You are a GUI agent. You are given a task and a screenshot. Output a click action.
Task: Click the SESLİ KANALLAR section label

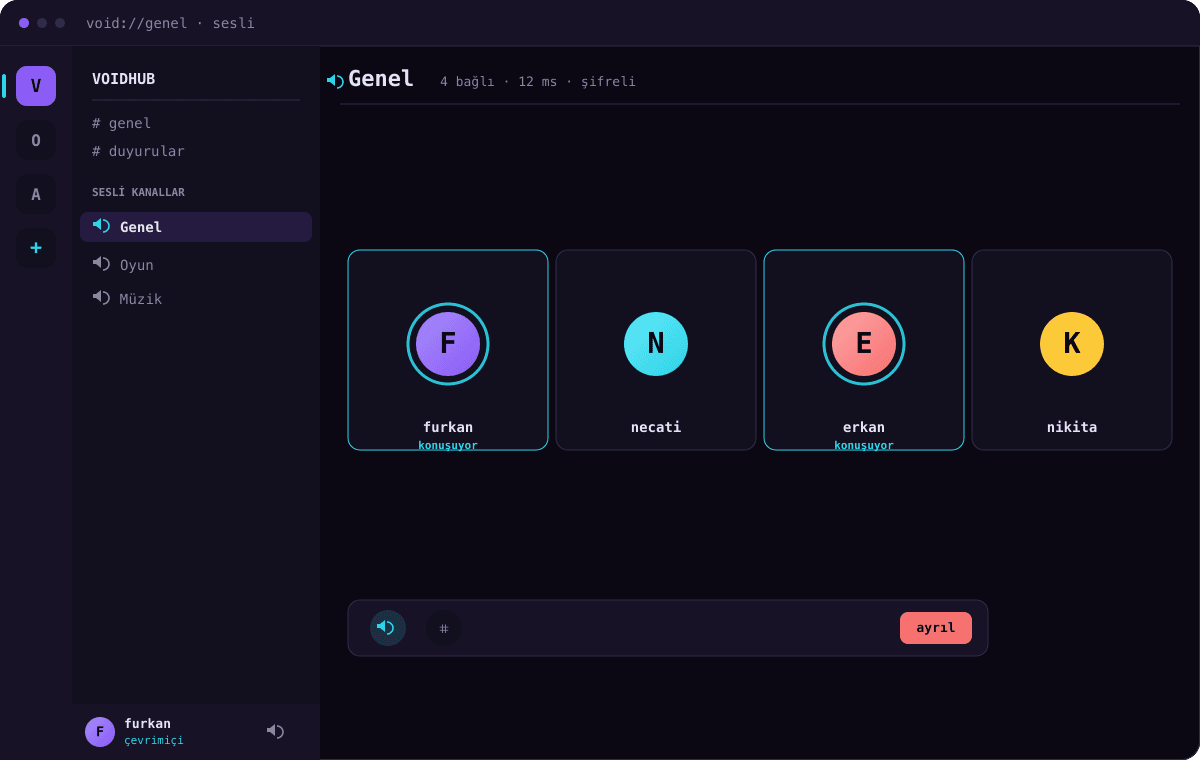(x=138, y=192)
